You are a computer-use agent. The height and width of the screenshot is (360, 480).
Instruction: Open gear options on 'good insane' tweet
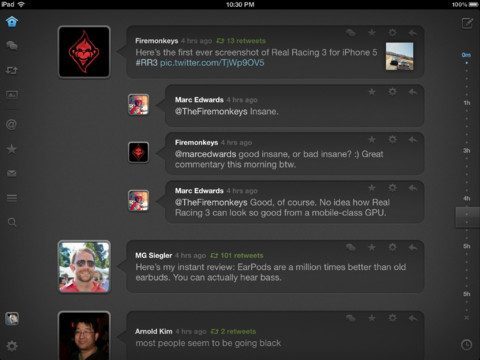coord(392,139)
